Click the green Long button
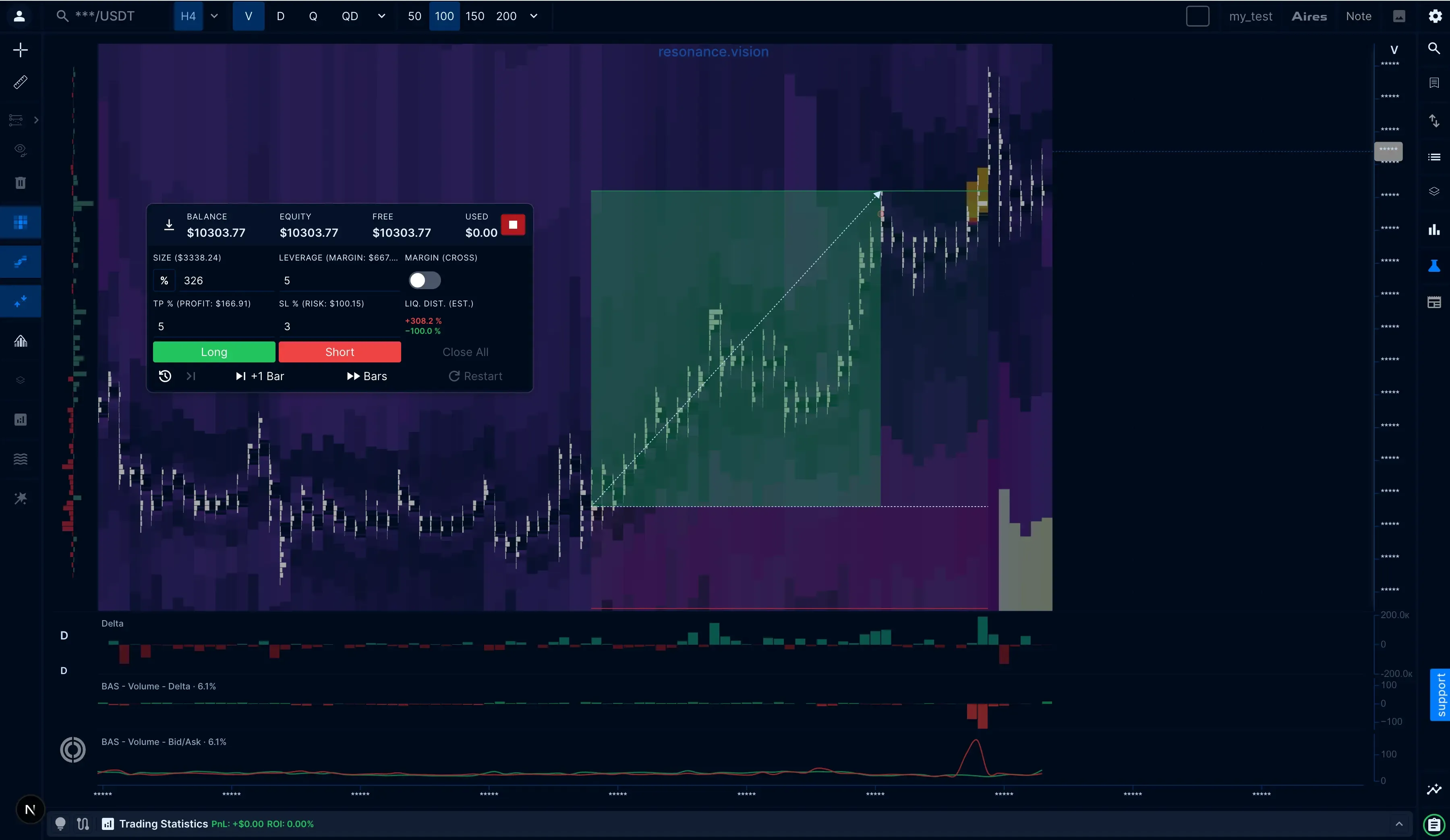 [214, 352]
